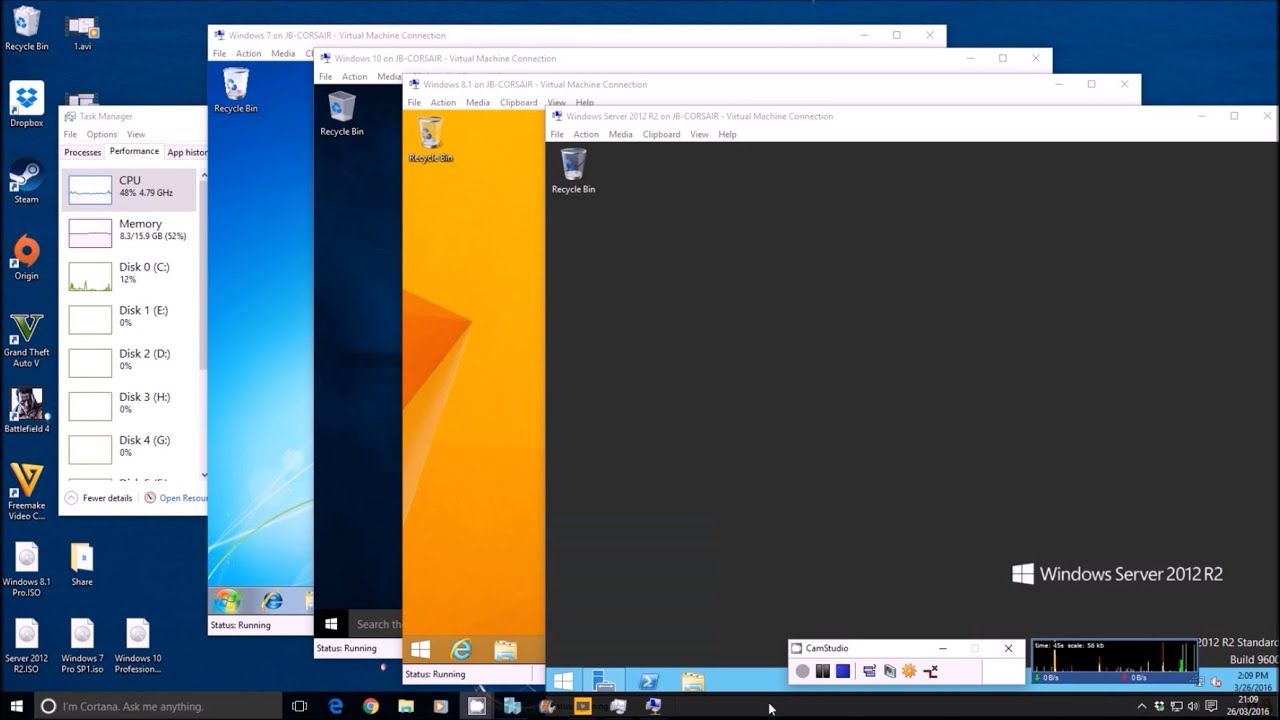Click the CamStudio red SWF producer icon
Screen dimensions: 1280x720
(930, 671)
